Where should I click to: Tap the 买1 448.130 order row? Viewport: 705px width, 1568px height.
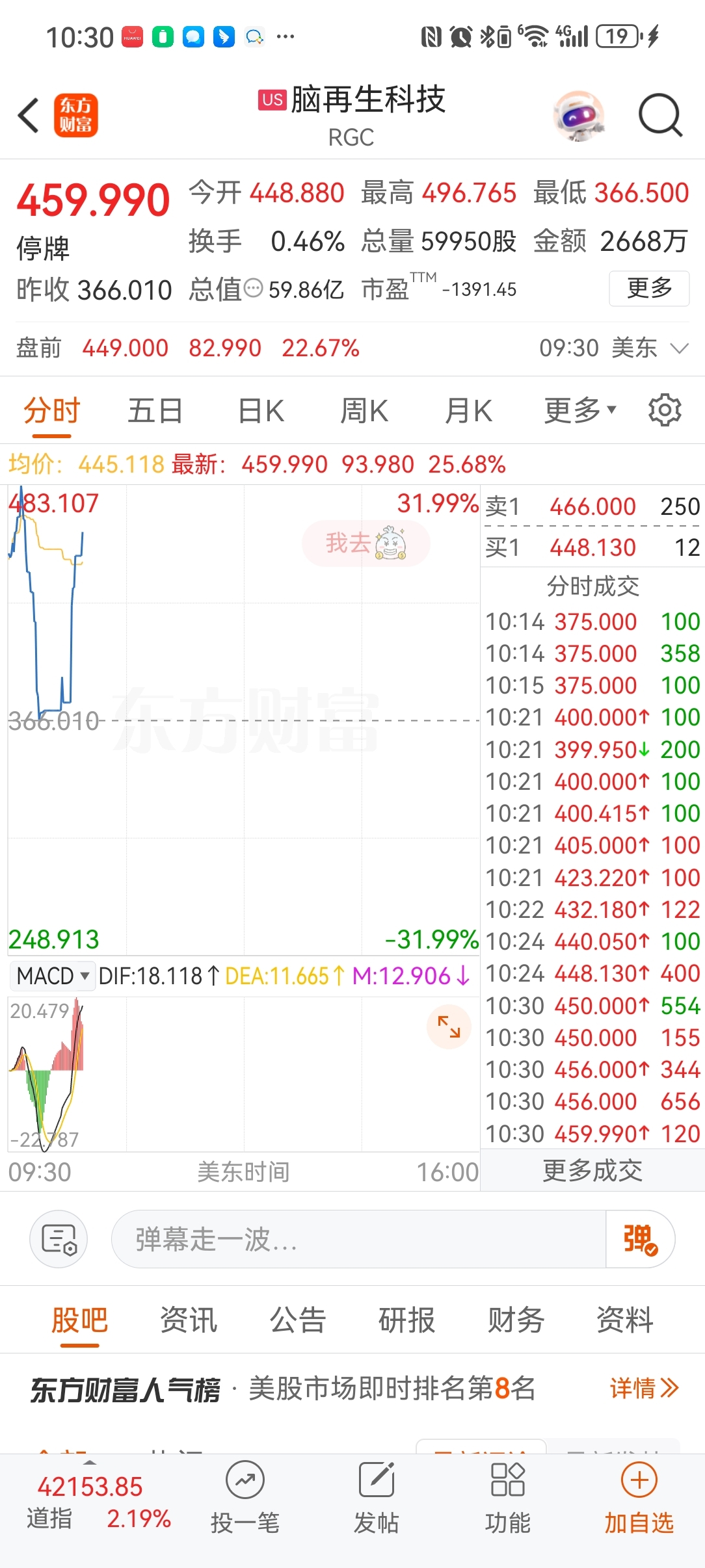coord(592,547)
